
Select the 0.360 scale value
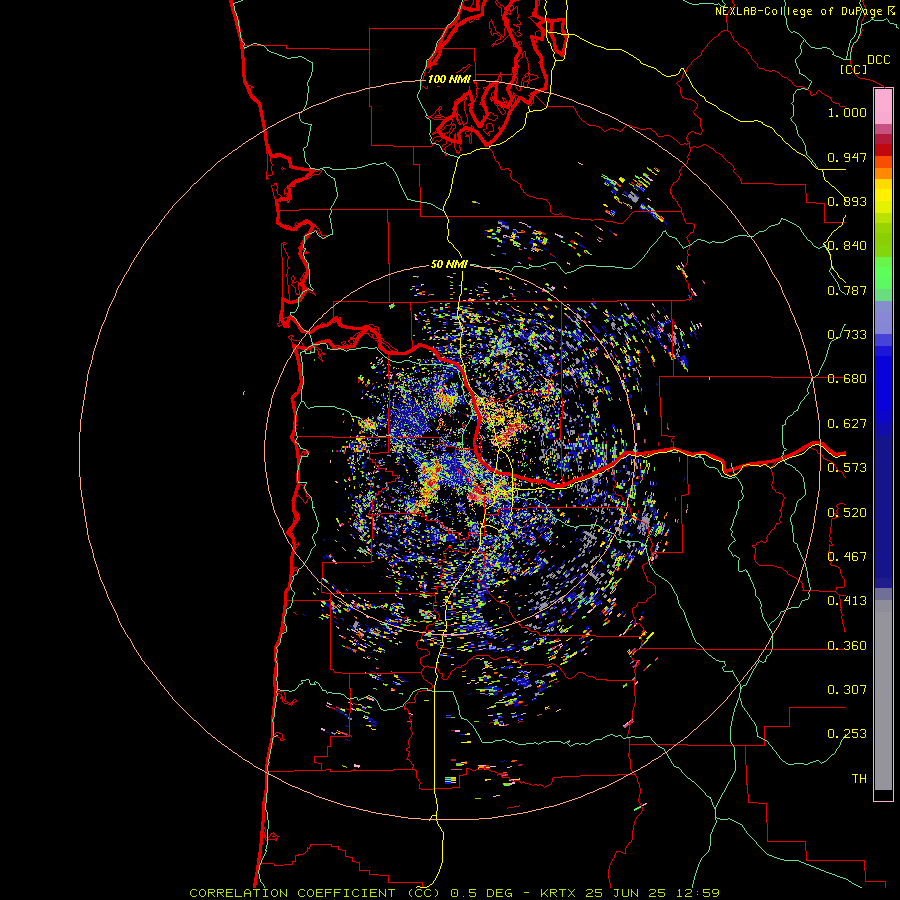coord(847,646)
